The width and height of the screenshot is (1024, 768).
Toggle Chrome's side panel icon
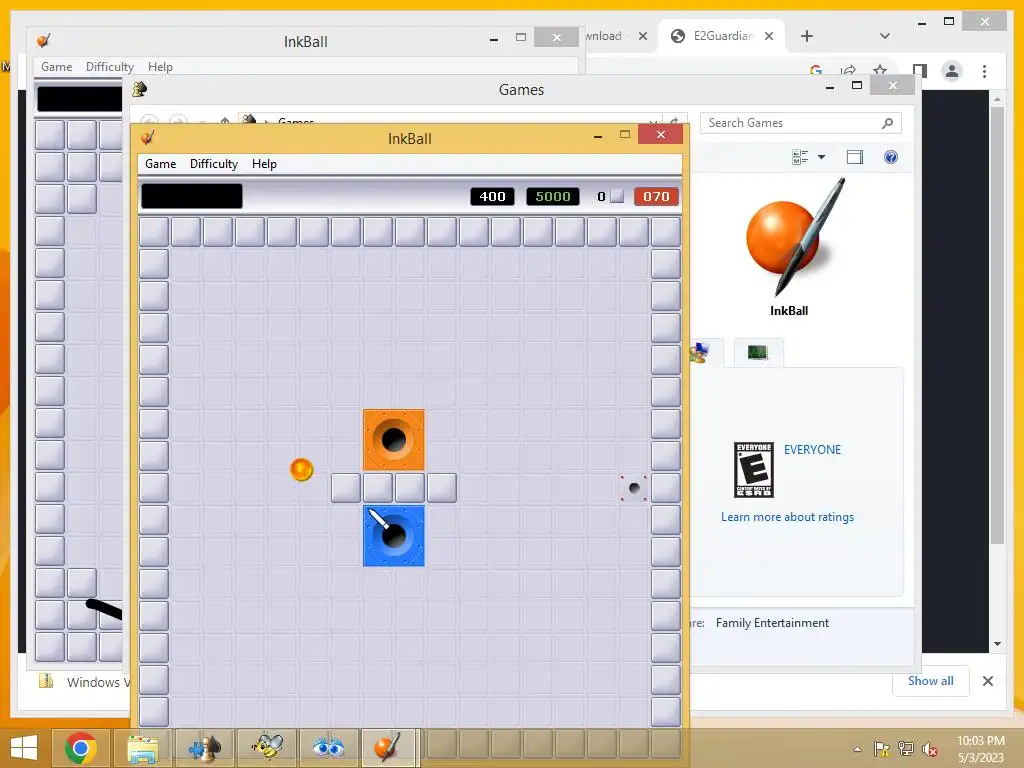pos(920,71)
